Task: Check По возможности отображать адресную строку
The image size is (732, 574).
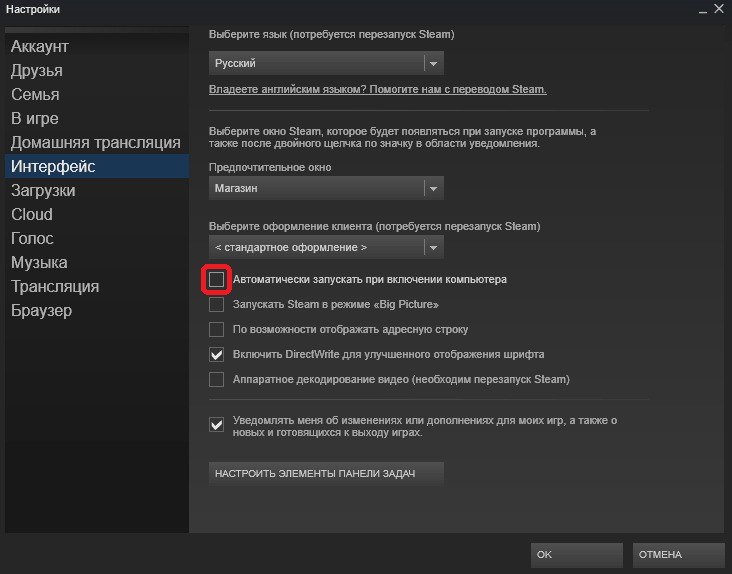Action: (216, 329)
